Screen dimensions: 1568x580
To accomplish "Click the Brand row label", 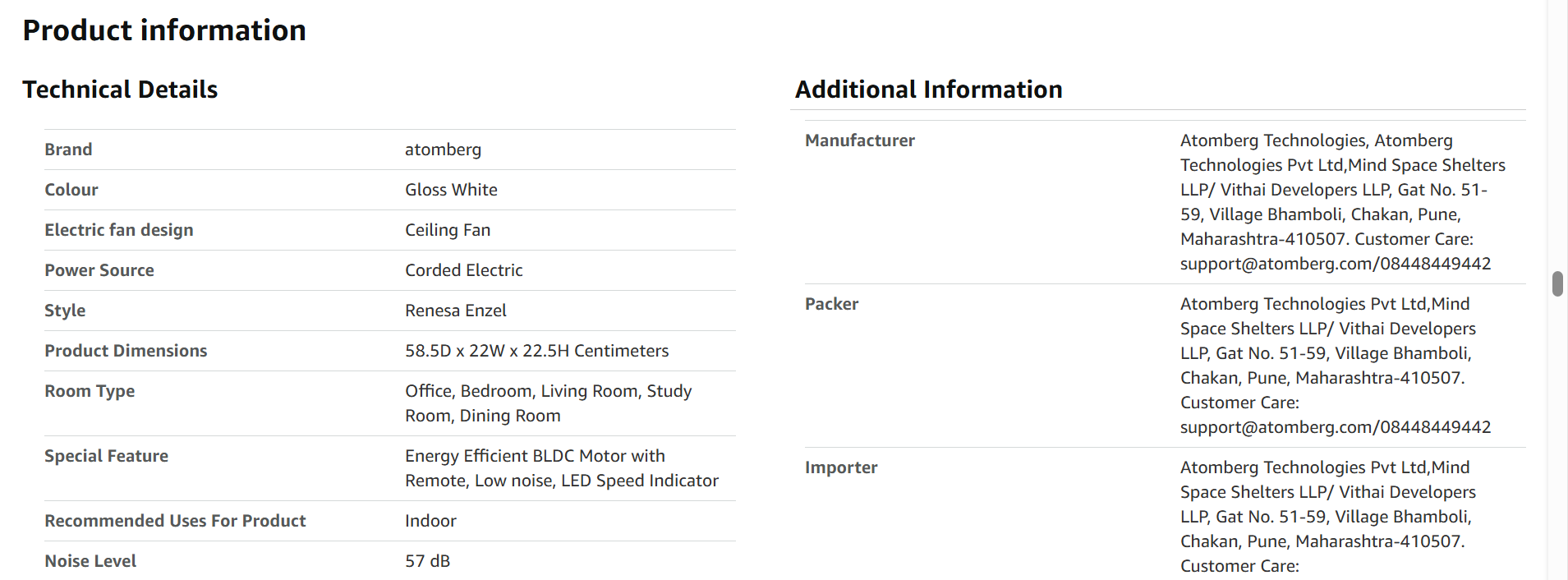I will click(68, 150).
